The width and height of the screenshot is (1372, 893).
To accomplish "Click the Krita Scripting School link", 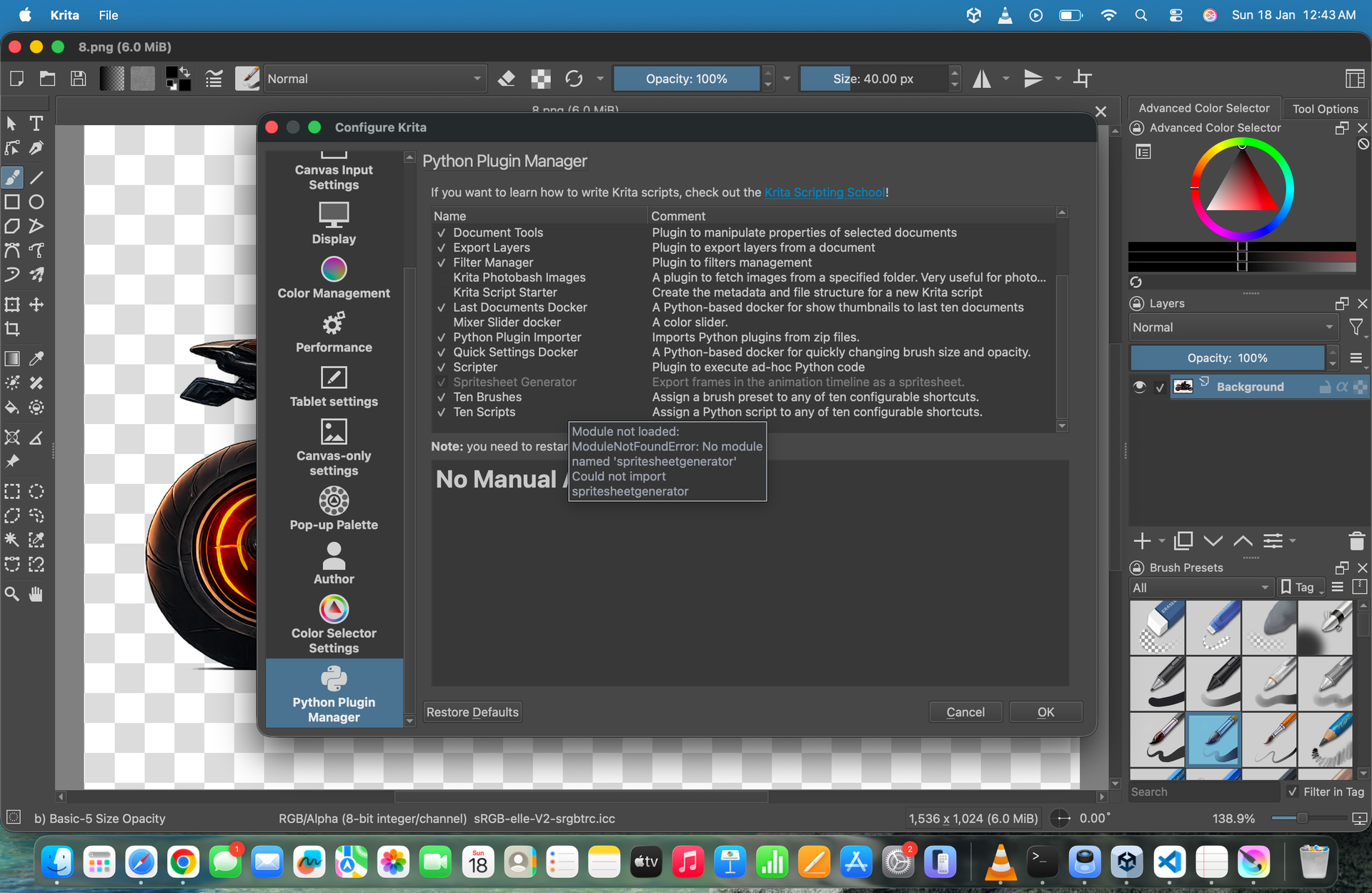I will point(825,192).
